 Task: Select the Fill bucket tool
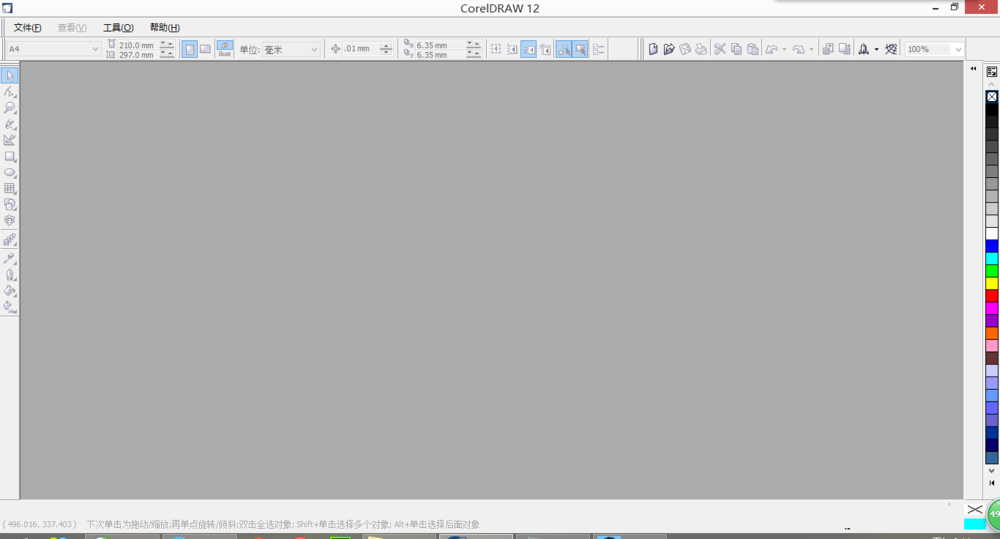(x=10, y=291)
